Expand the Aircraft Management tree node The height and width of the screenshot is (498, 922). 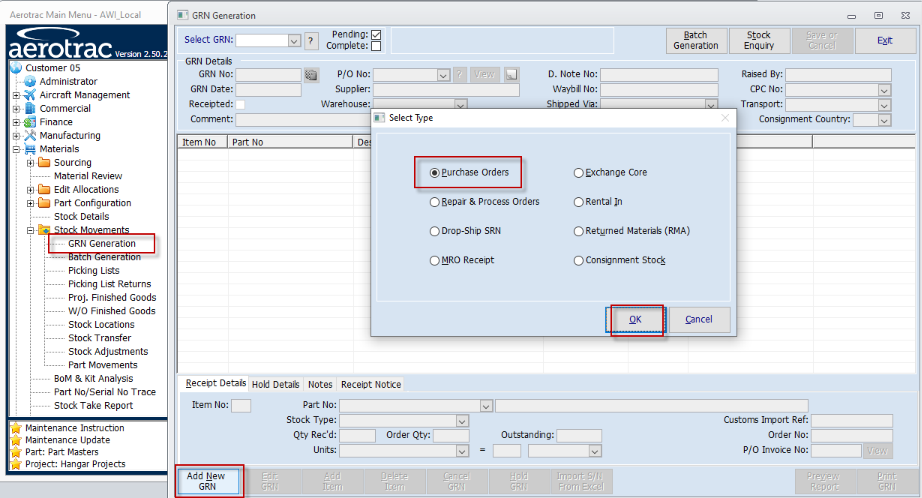16,95
